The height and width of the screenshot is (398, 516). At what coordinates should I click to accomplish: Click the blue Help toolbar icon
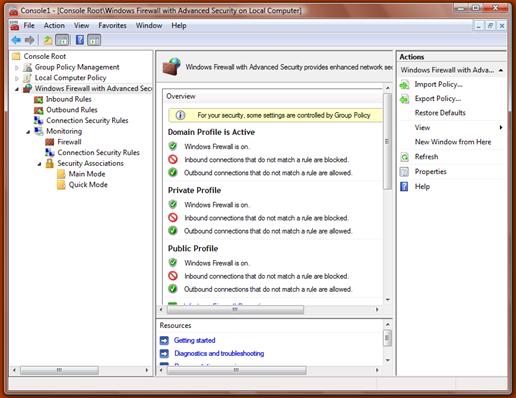point(80,40)
